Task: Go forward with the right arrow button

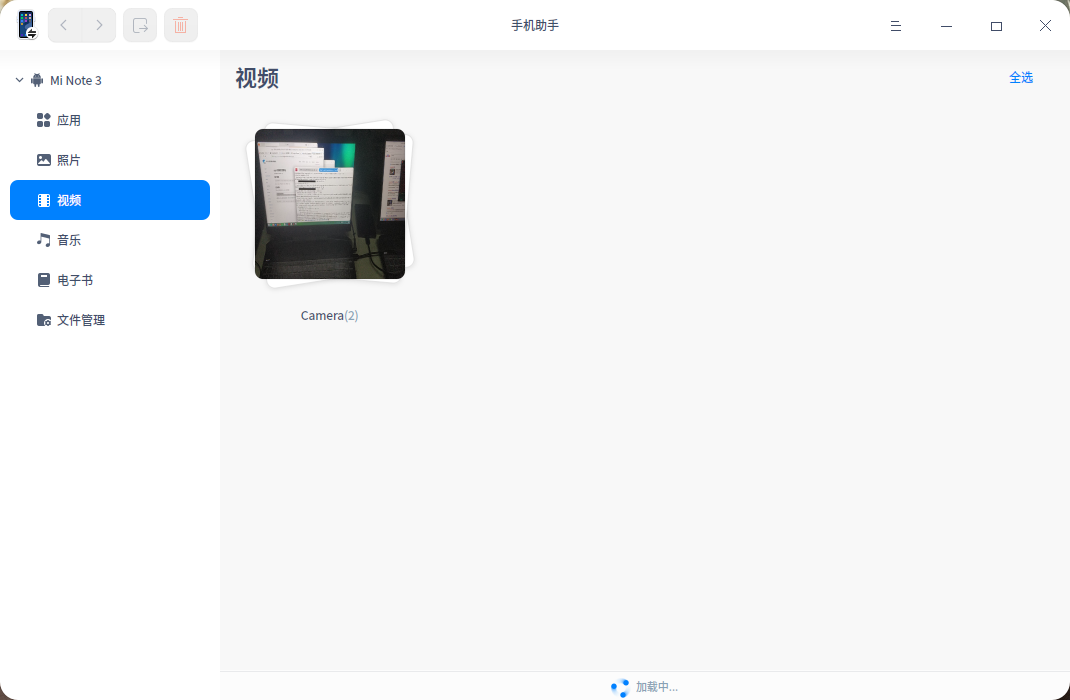Action: (99, 25)
